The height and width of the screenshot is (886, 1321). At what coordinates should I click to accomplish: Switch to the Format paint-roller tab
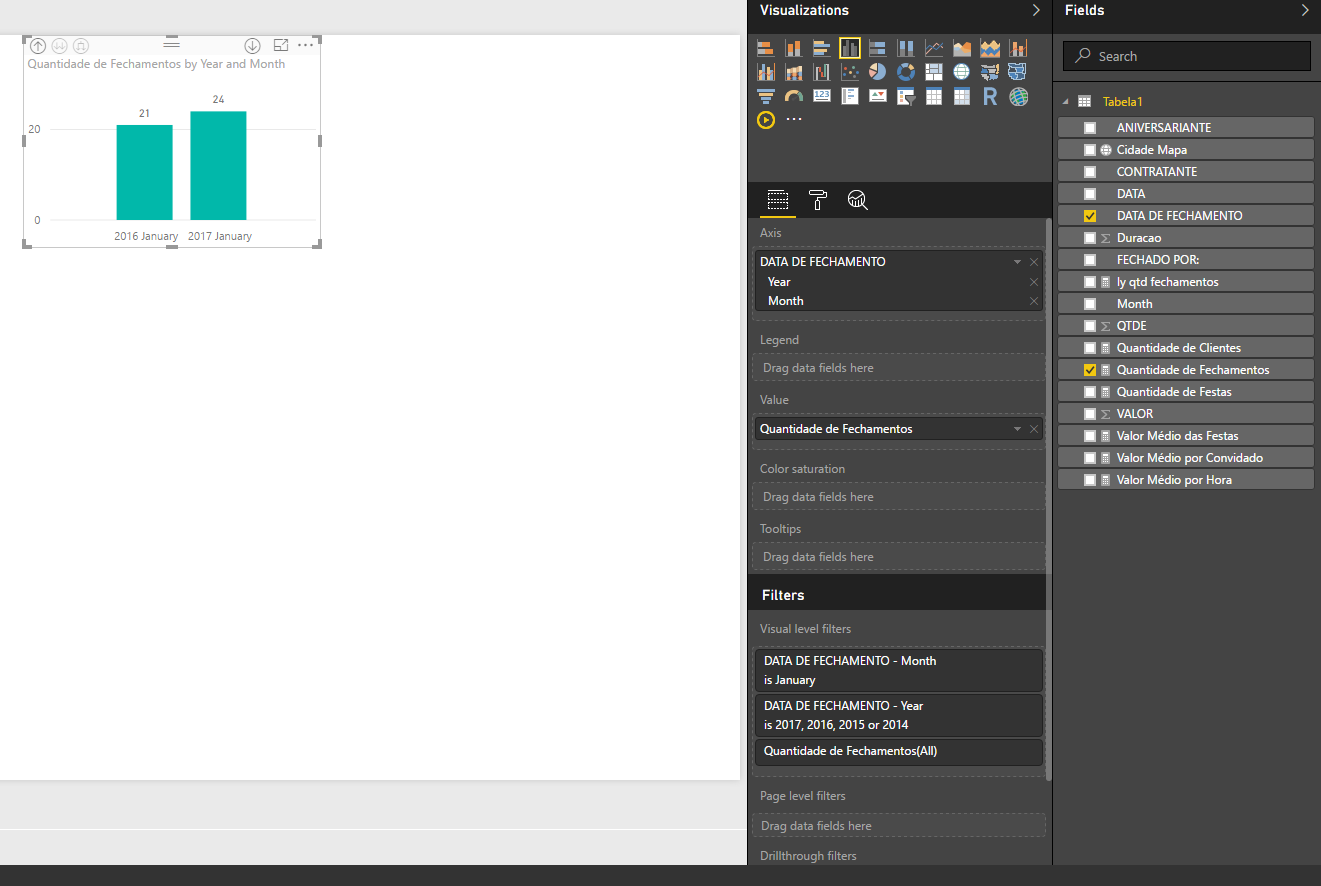coord(817,200)
